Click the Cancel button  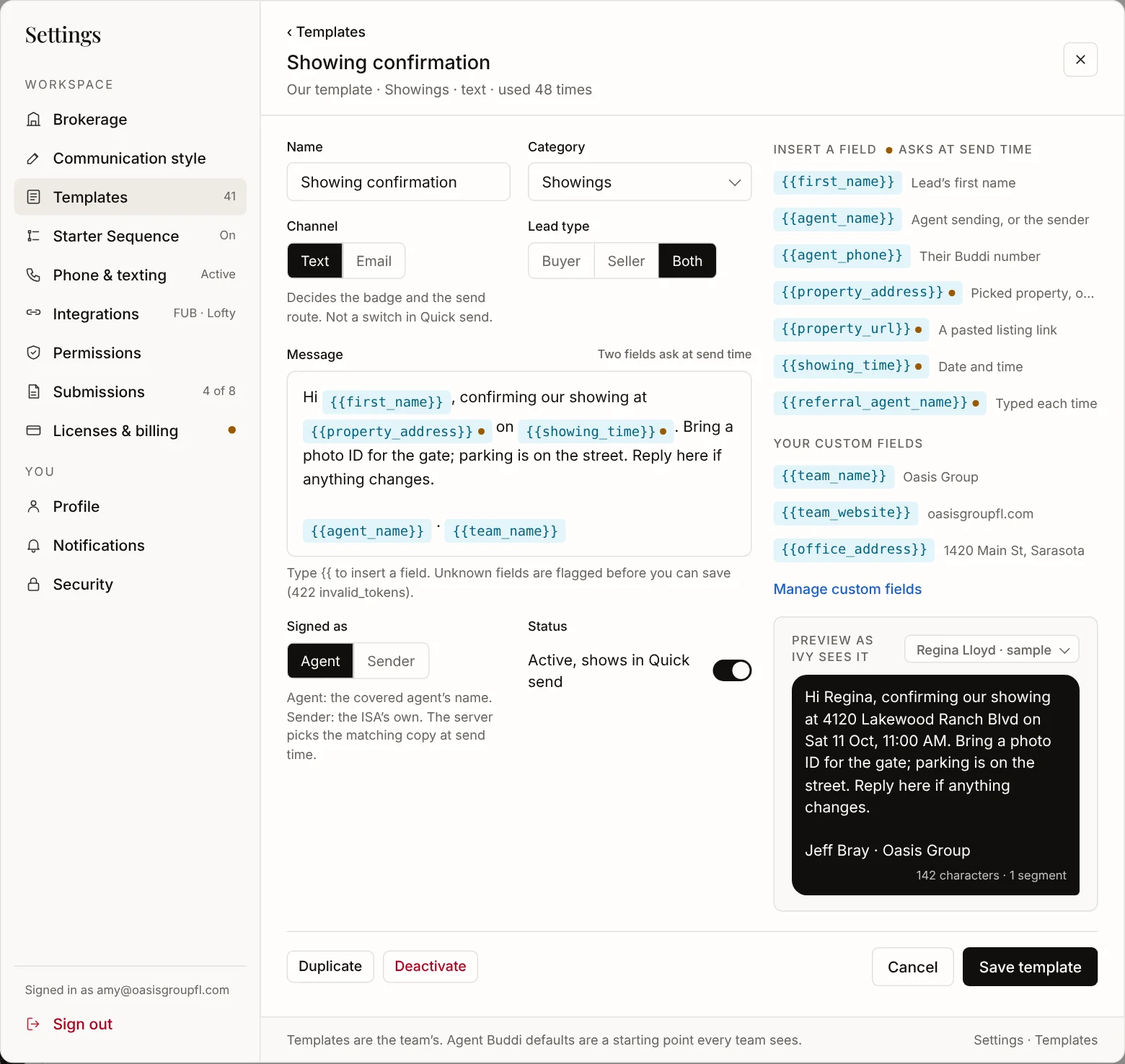[912, 967]
